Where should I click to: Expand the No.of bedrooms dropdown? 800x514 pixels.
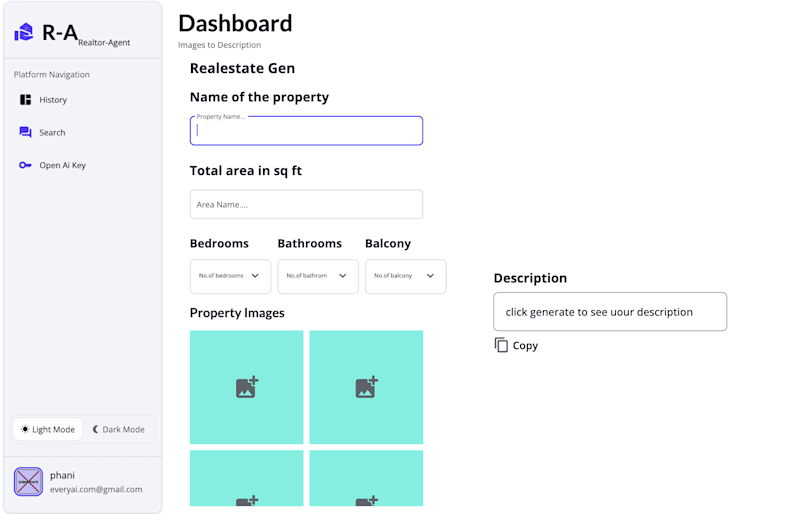230,276
